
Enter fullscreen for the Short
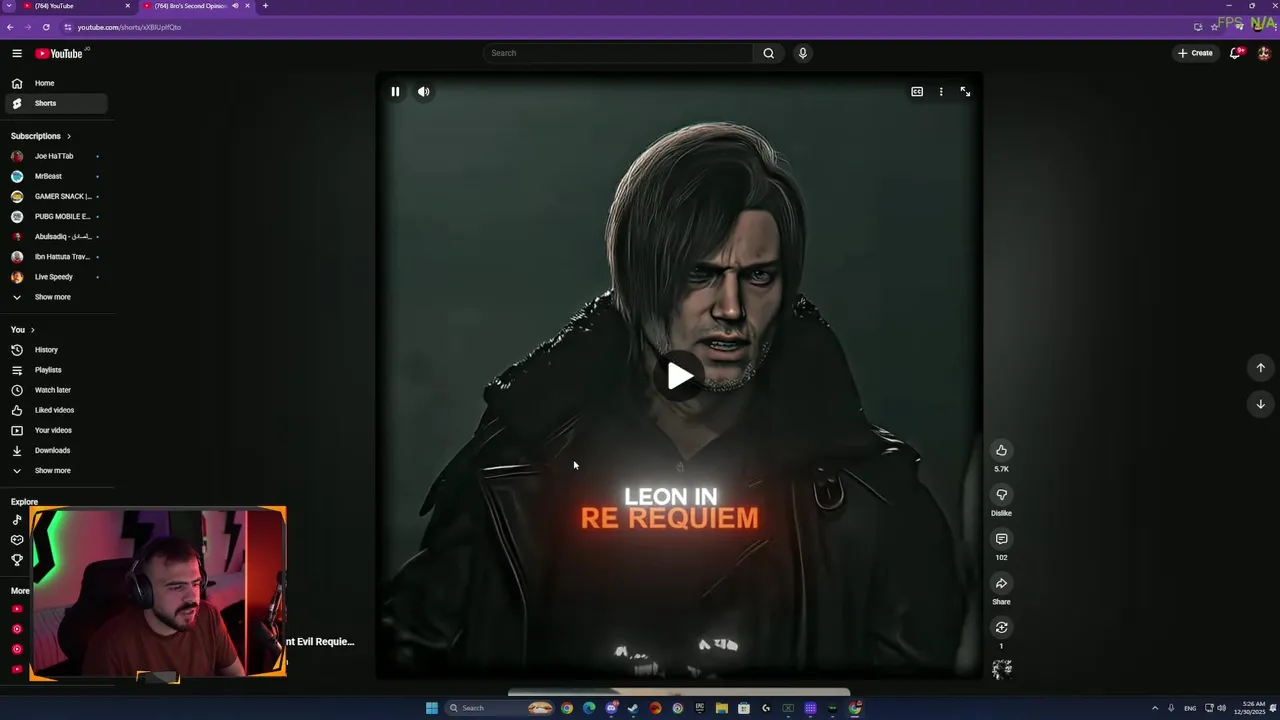[965, 92]
